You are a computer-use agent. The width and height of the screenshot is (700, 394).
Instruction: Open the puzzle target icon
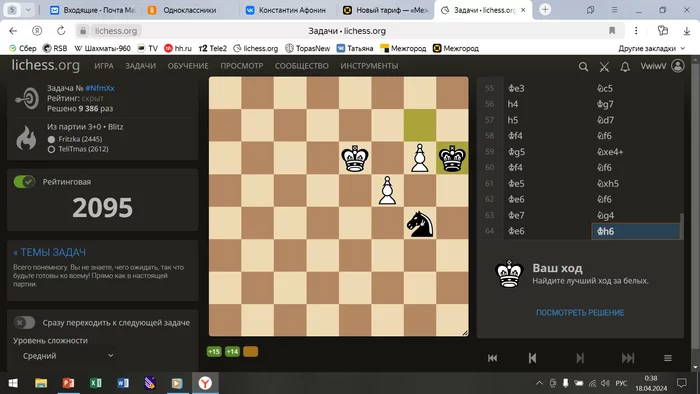click(26, 98)
